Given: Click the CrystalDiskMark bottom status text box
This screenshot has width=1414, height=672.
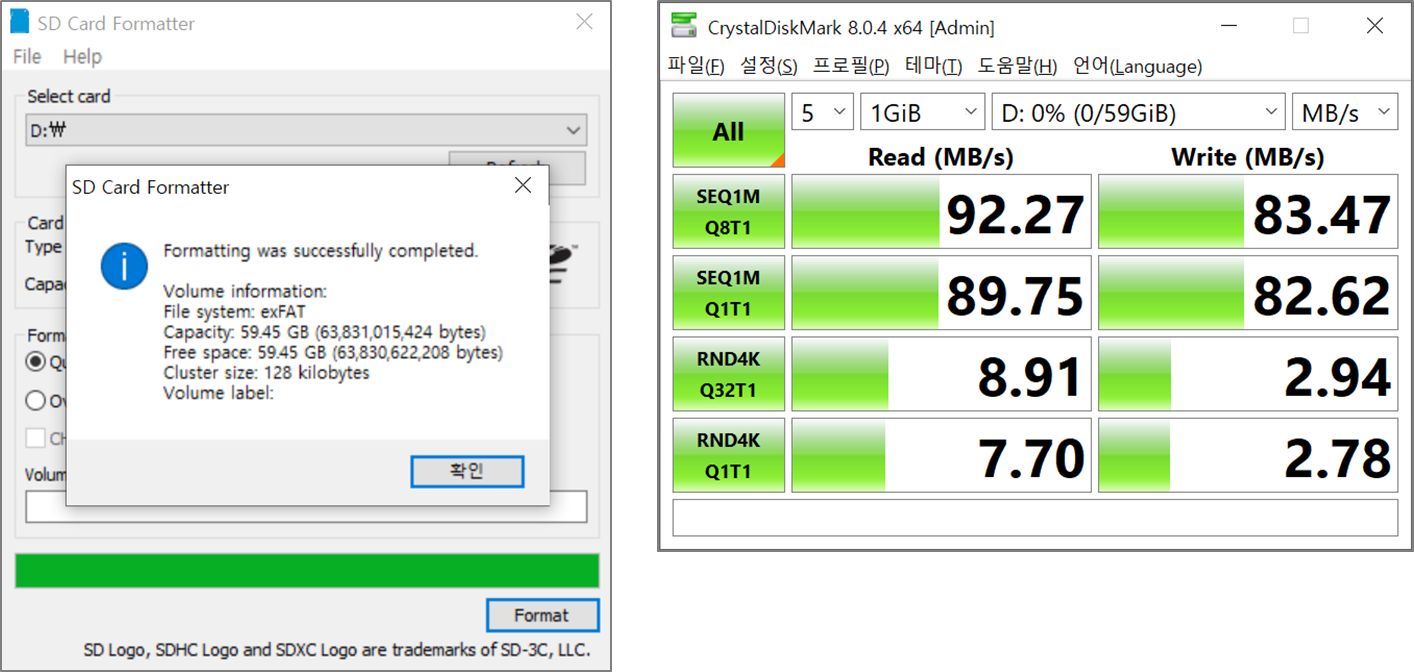Looking at the screenshot, I should pos(1035,517).
